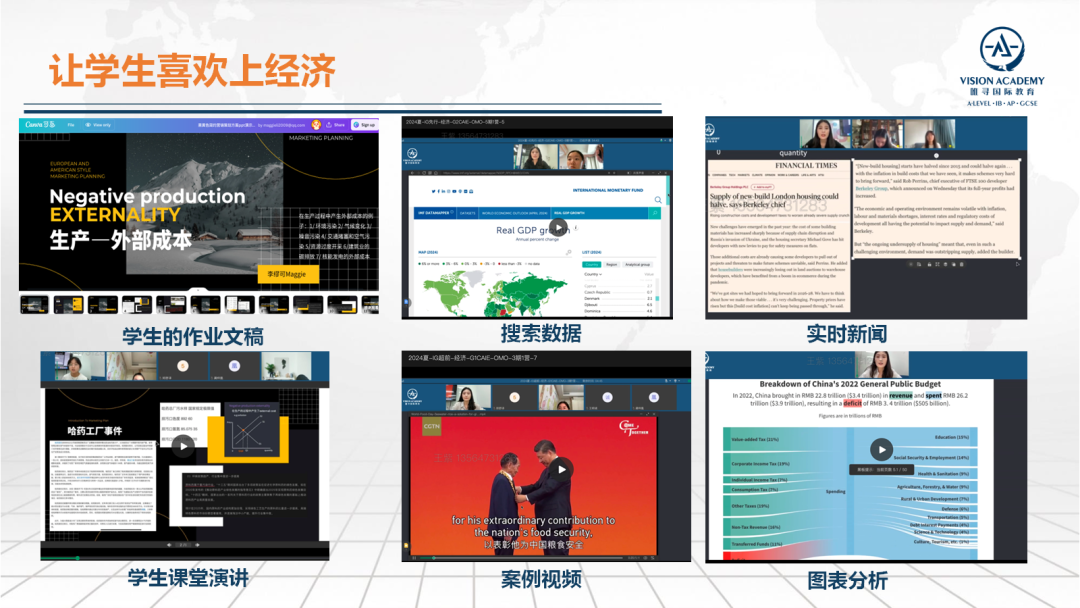Click the "6% or more" map legend entry
The width and height of the screenshot is (1080, 608).
click(429, 264)
